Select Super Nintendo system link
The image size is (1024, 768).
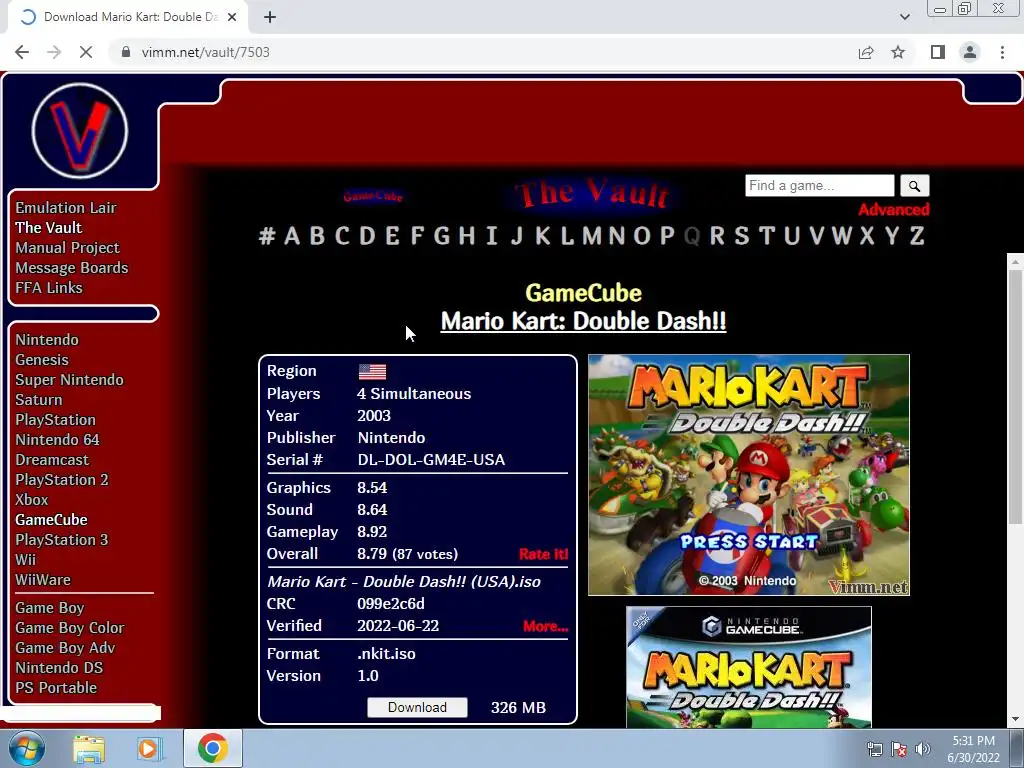click(x=69, y=380)
